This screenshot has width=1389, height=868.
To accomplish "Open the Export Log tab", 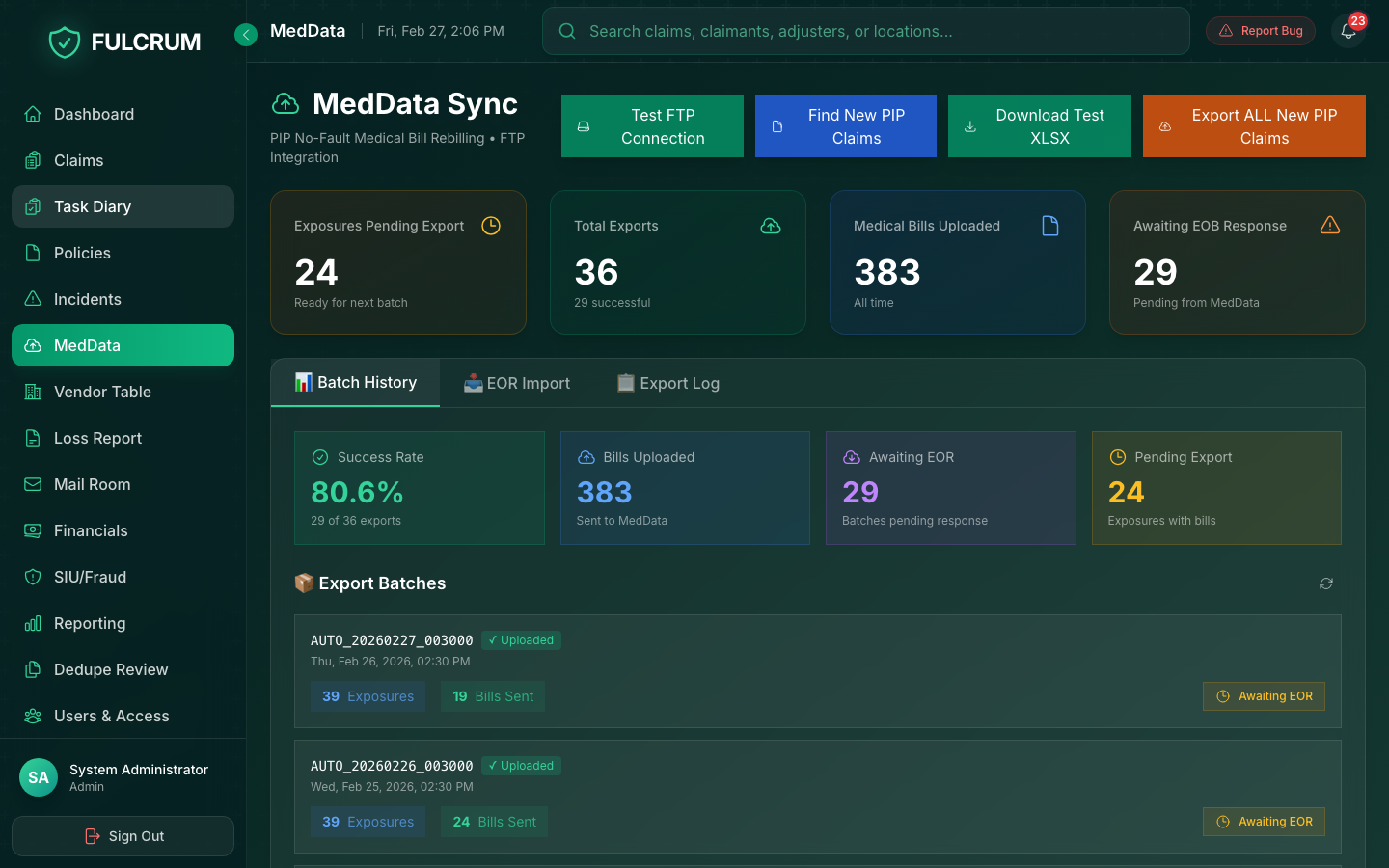I will click(667, 383).
